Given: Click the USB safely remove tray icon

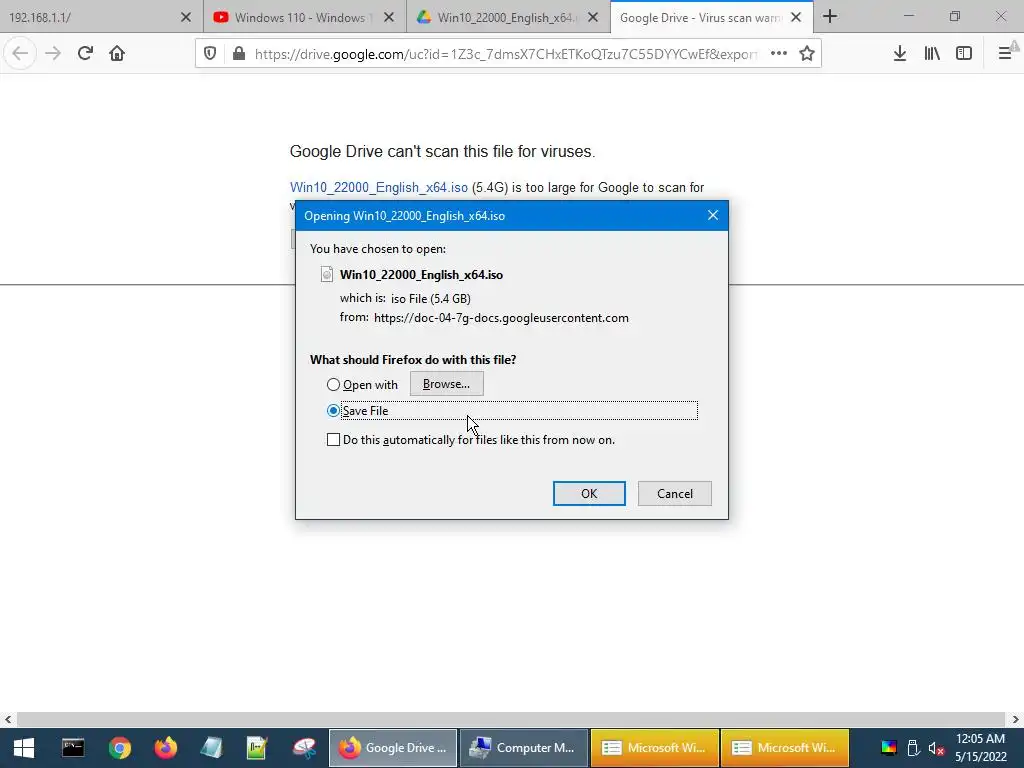Looking at the screenshot, I should [x=913, y=748].
